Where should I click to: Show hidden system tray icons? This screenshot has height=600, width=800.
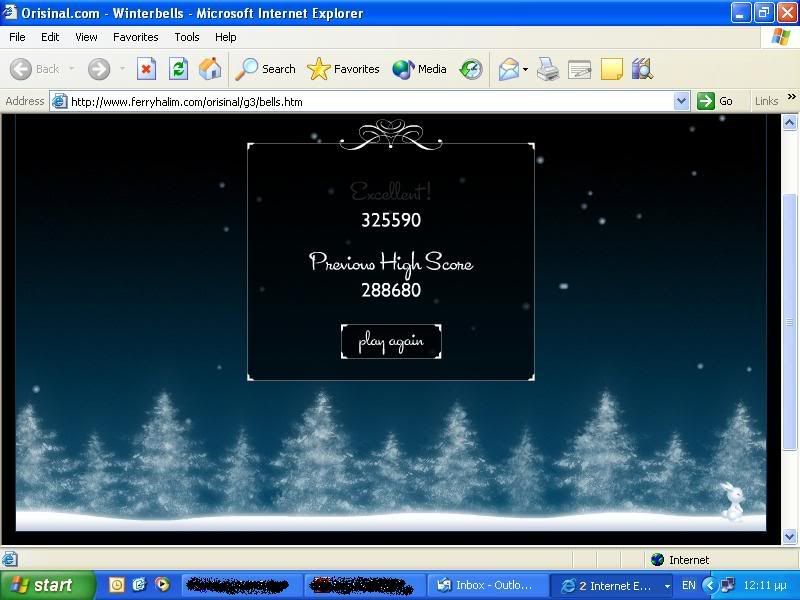coord(709,585)
